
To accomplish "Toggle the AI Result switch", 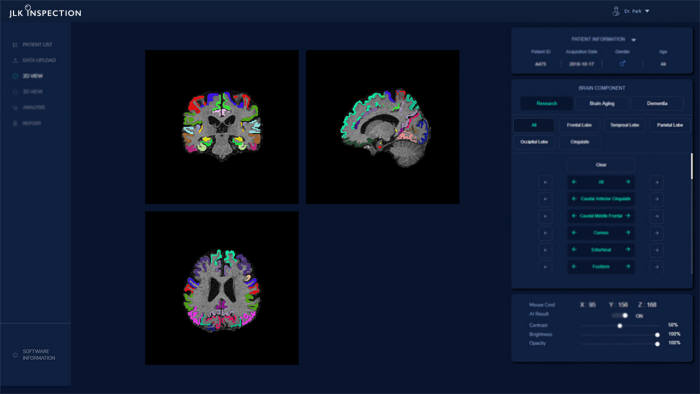I will pyautogui.click(x=620, y=315).
